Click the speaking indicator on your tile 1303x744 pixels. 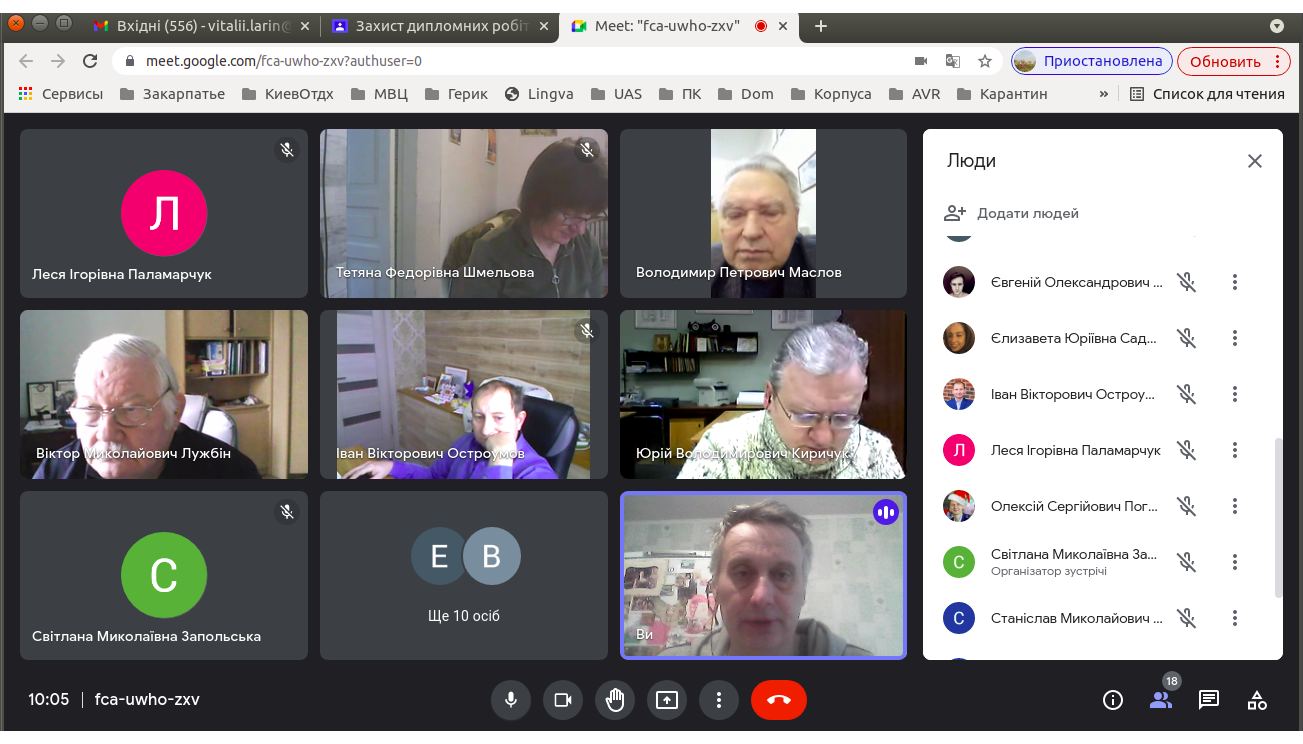[885, 513]
